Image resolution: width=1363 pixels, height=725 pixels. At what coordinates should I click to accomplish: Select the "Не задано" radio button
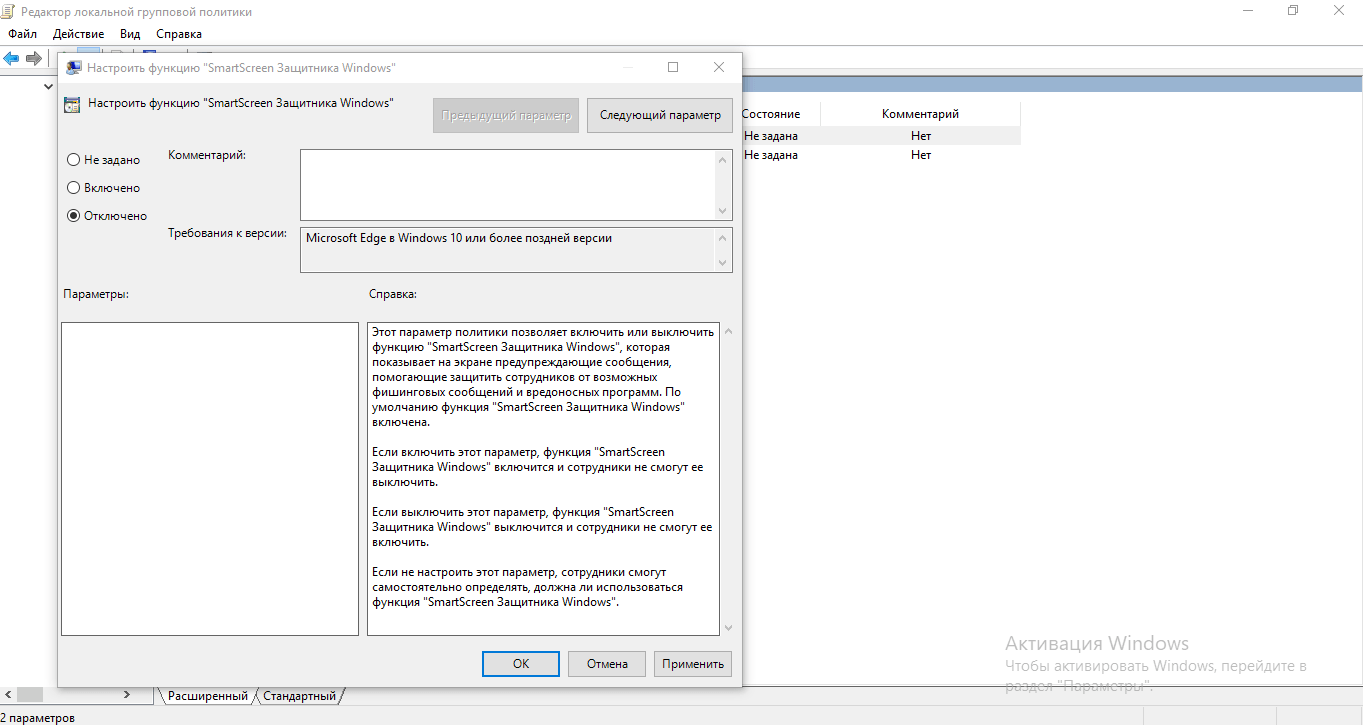(x=73, y=159)
